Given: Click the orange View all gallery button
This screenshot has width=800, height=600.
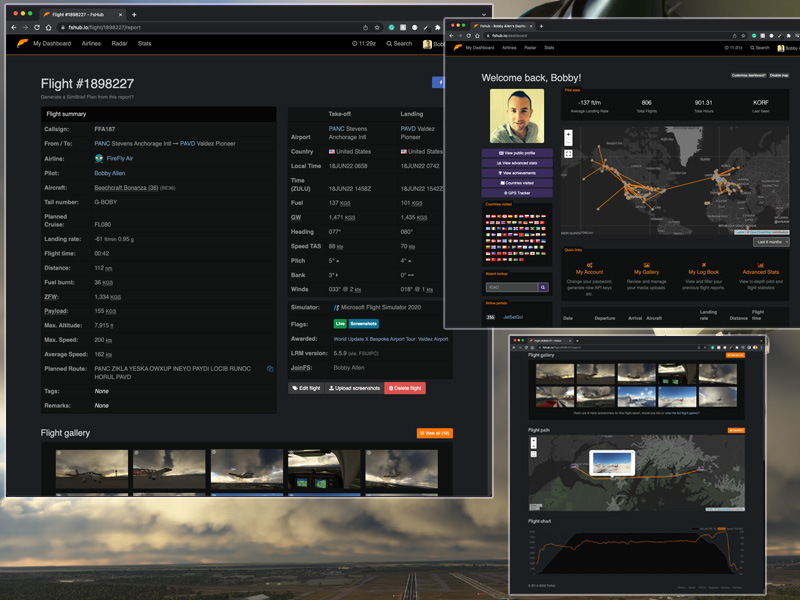Looking at the screenshot, I should [x=435, y=433].
